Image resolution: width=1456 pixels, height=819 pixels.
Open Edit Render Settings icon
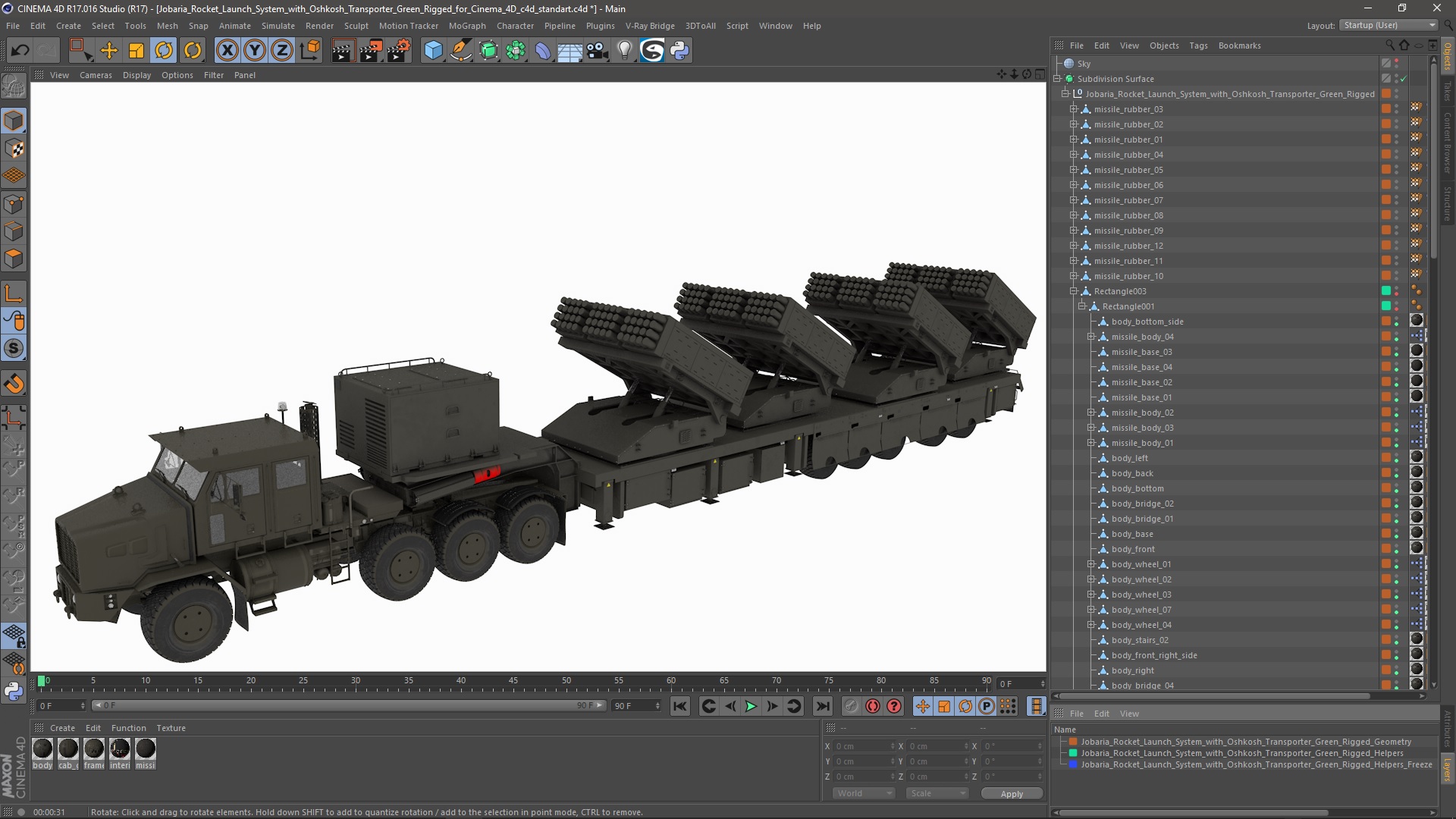399,51
